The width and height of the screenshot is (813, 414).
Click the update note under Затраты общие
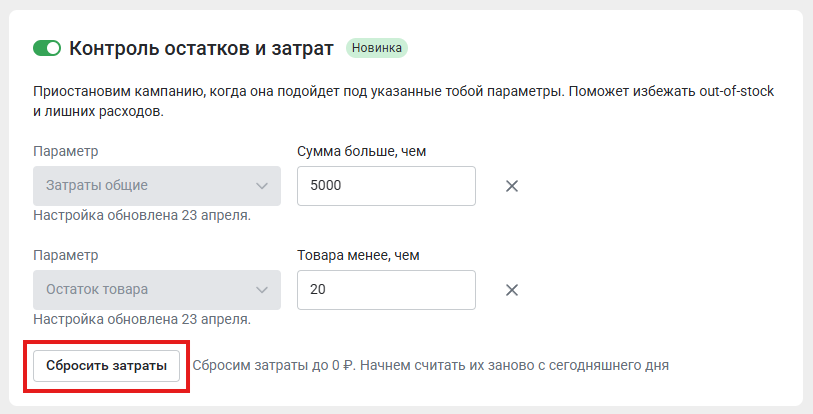[x=142, y=215]
